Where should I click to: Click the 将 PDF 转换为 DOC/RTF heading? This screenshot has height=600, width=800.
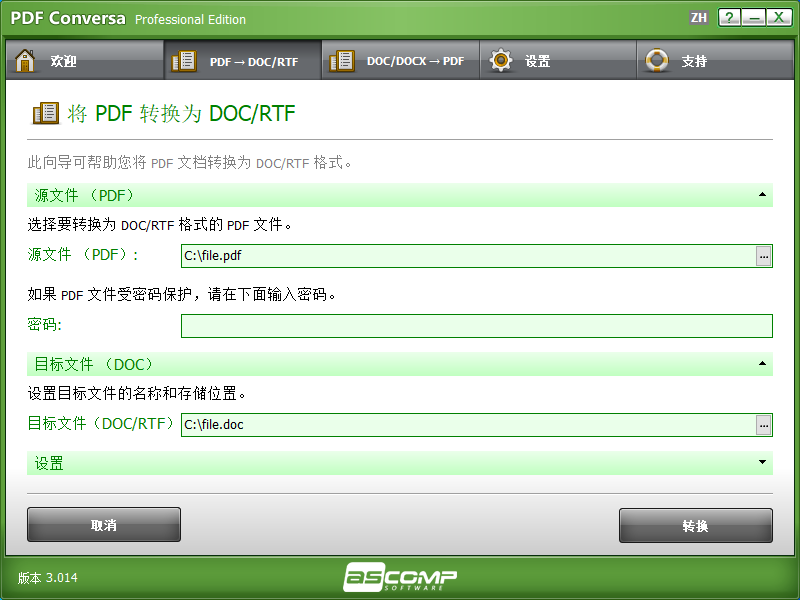[x=181, y=113]
